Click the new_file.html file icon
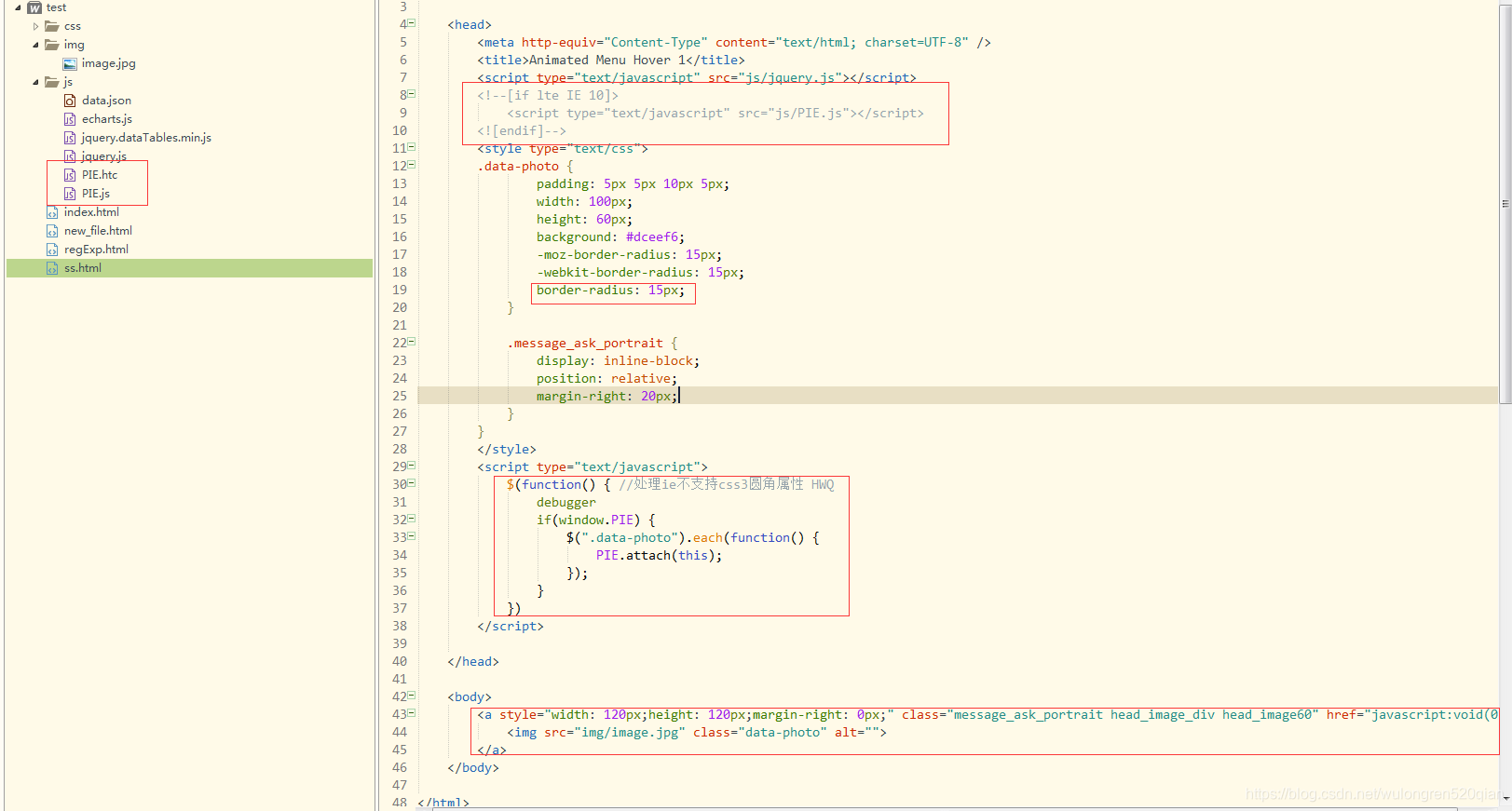This screenshot has width=1512, height=811. coord(52,231)
